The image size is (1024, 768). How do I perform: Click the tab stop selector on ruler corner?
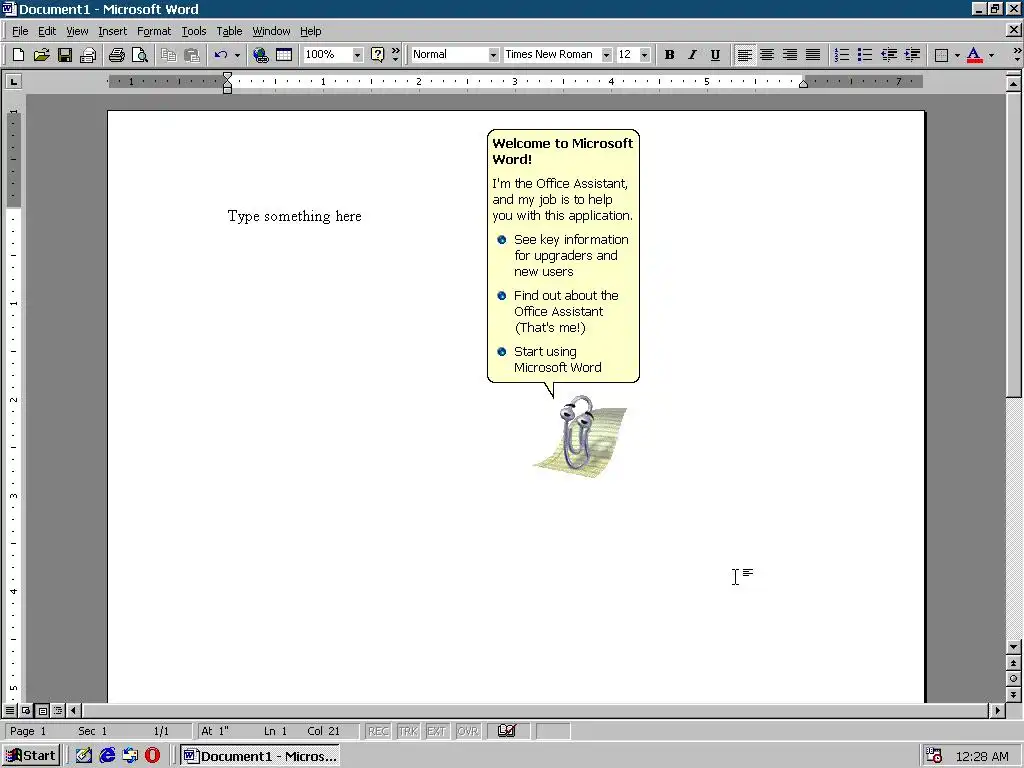click(x=13, y=82)
